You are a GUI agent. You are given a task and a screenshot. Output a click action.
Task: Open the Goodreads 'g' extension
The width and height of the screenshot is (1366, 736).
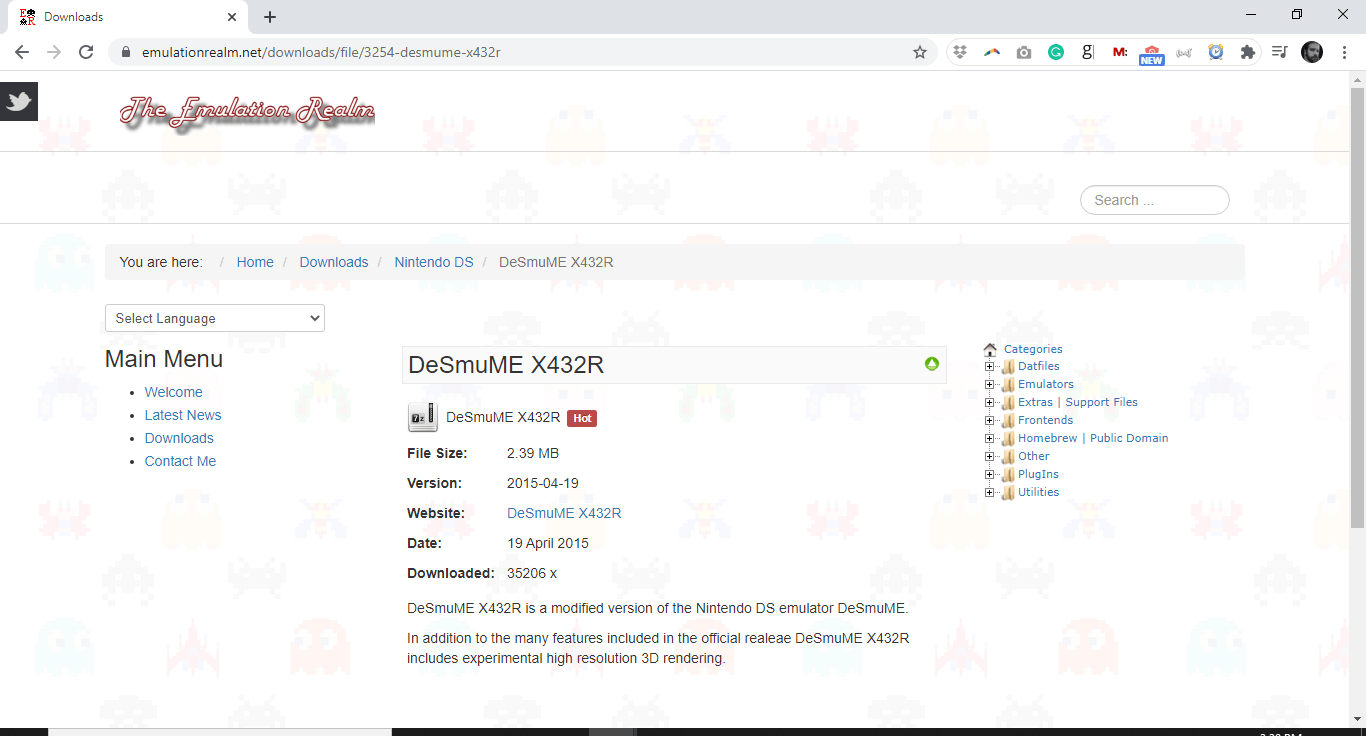tap(1088, 52)
